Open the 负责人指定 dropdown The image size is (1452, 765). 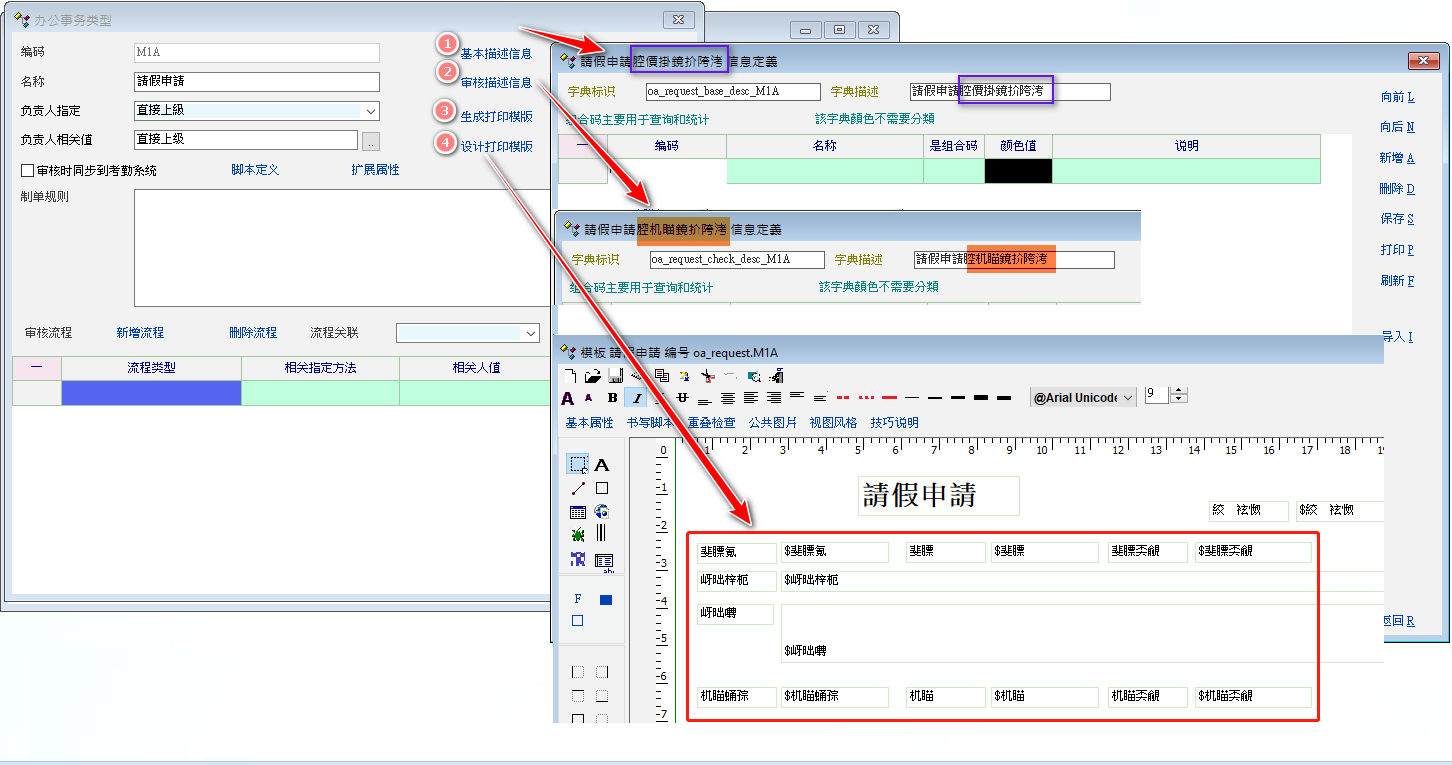370,111
